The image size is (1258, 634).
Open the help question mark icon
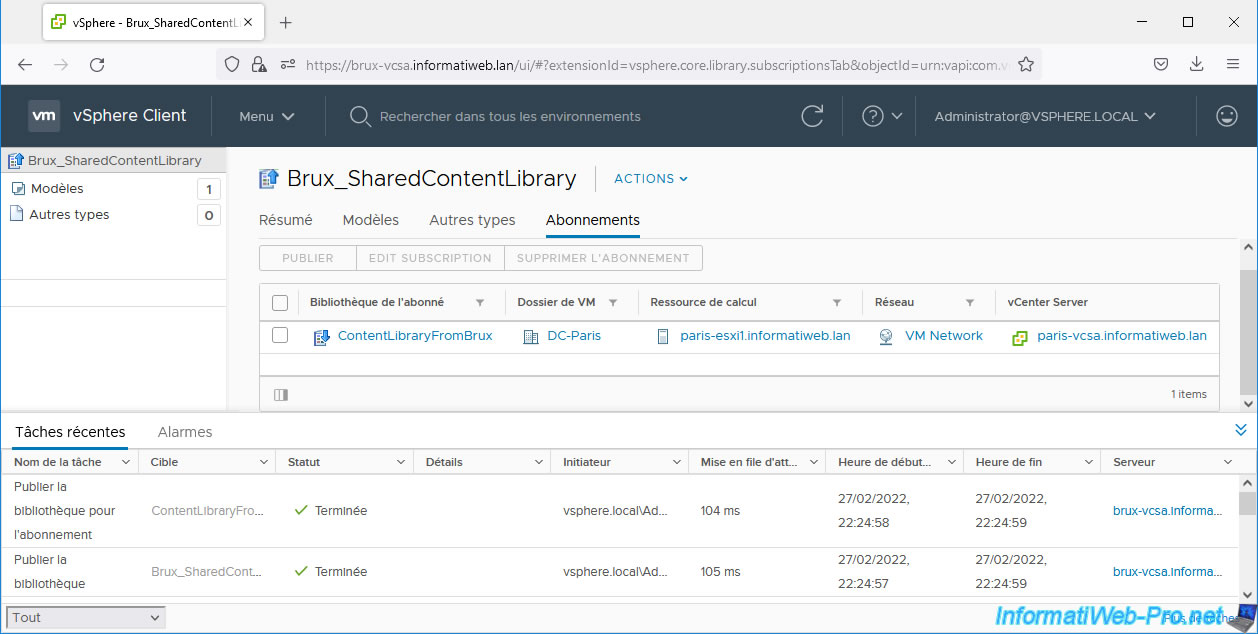point(873,116)
